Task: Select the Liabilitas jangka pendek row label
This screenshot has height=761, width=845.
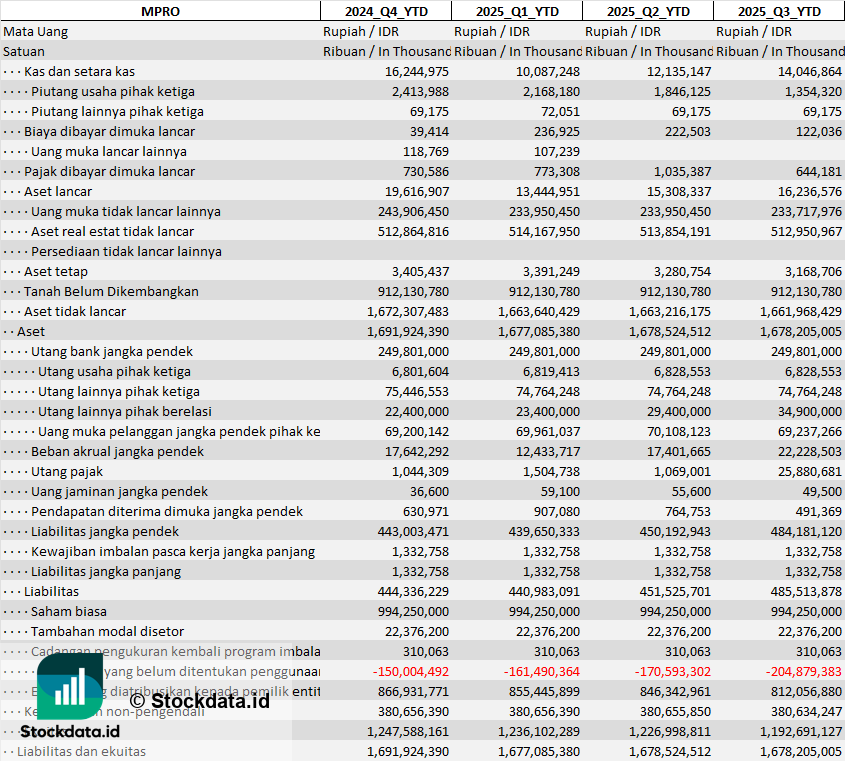Action: coord(105,531)
